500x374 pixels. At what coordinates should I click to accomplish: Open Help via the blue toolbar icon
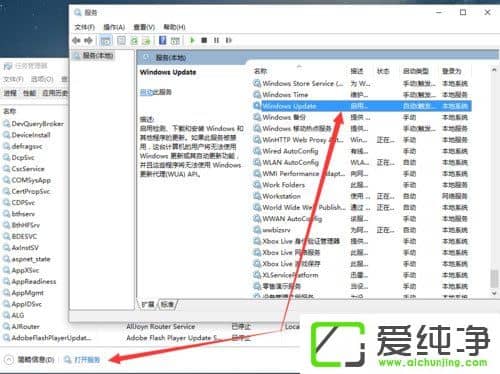click(x=162, y=41)
